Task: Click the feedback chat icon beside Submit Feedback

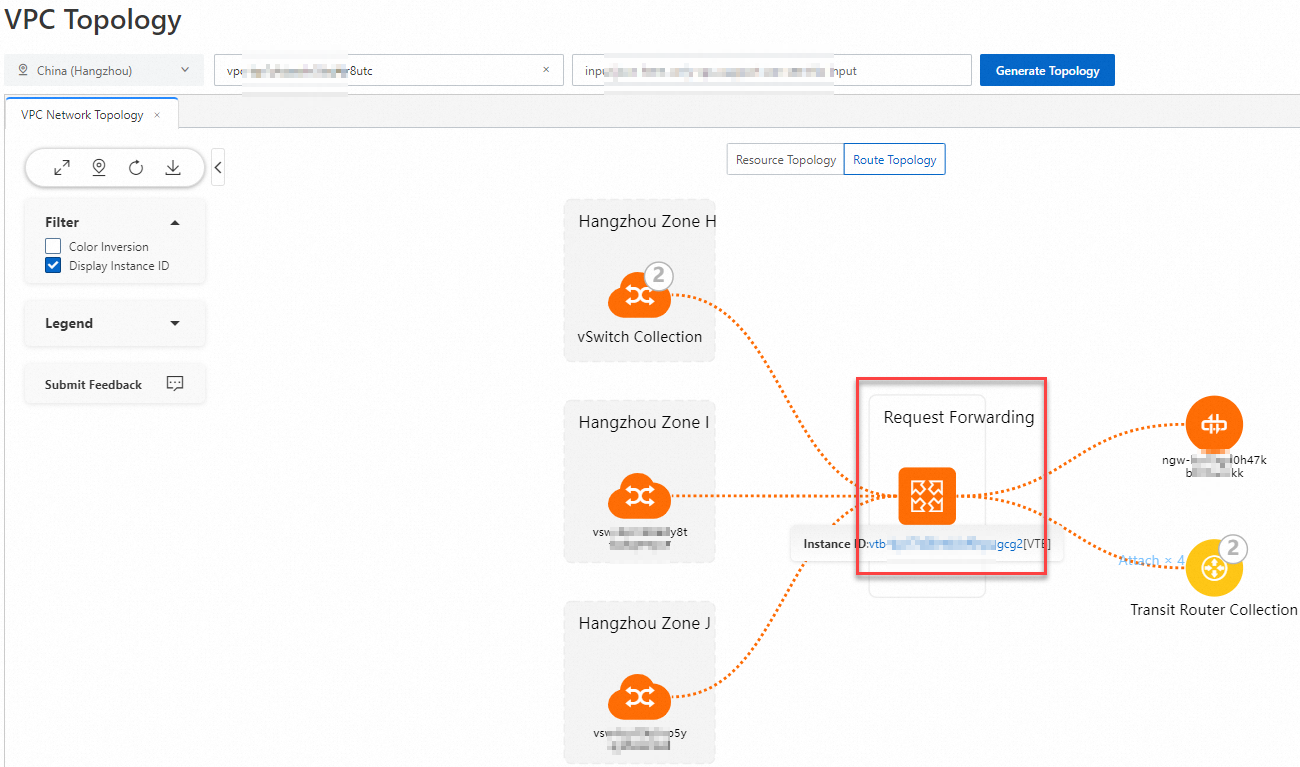Action: coord(175,384)
